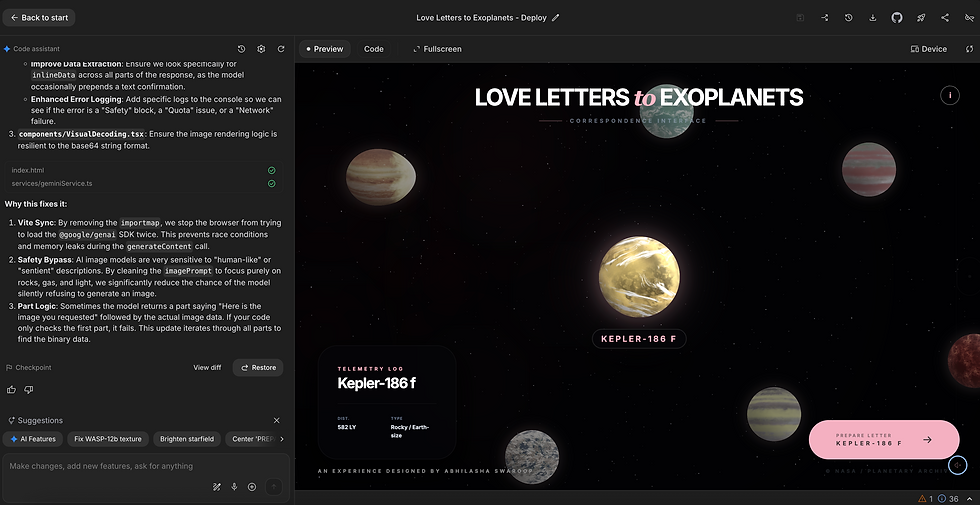This screenshot has width=980, height=505.
Task: Open the preview in Fullscreen
Action: click(x=438, y=49)
